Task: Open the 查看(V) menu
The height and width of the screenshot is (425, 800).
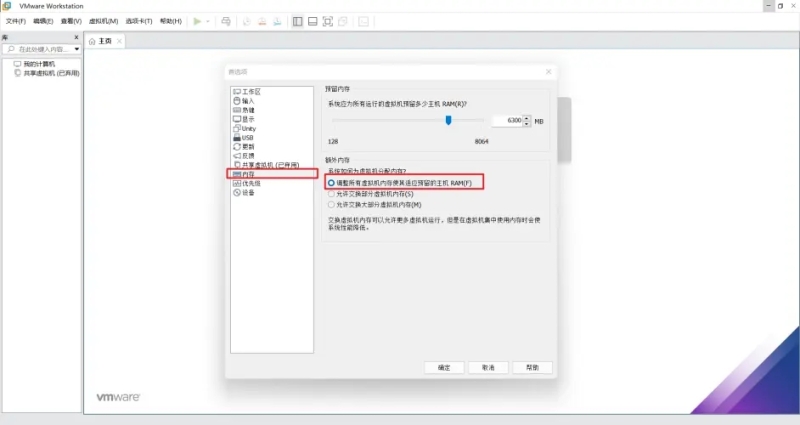Action: [71, 21]
